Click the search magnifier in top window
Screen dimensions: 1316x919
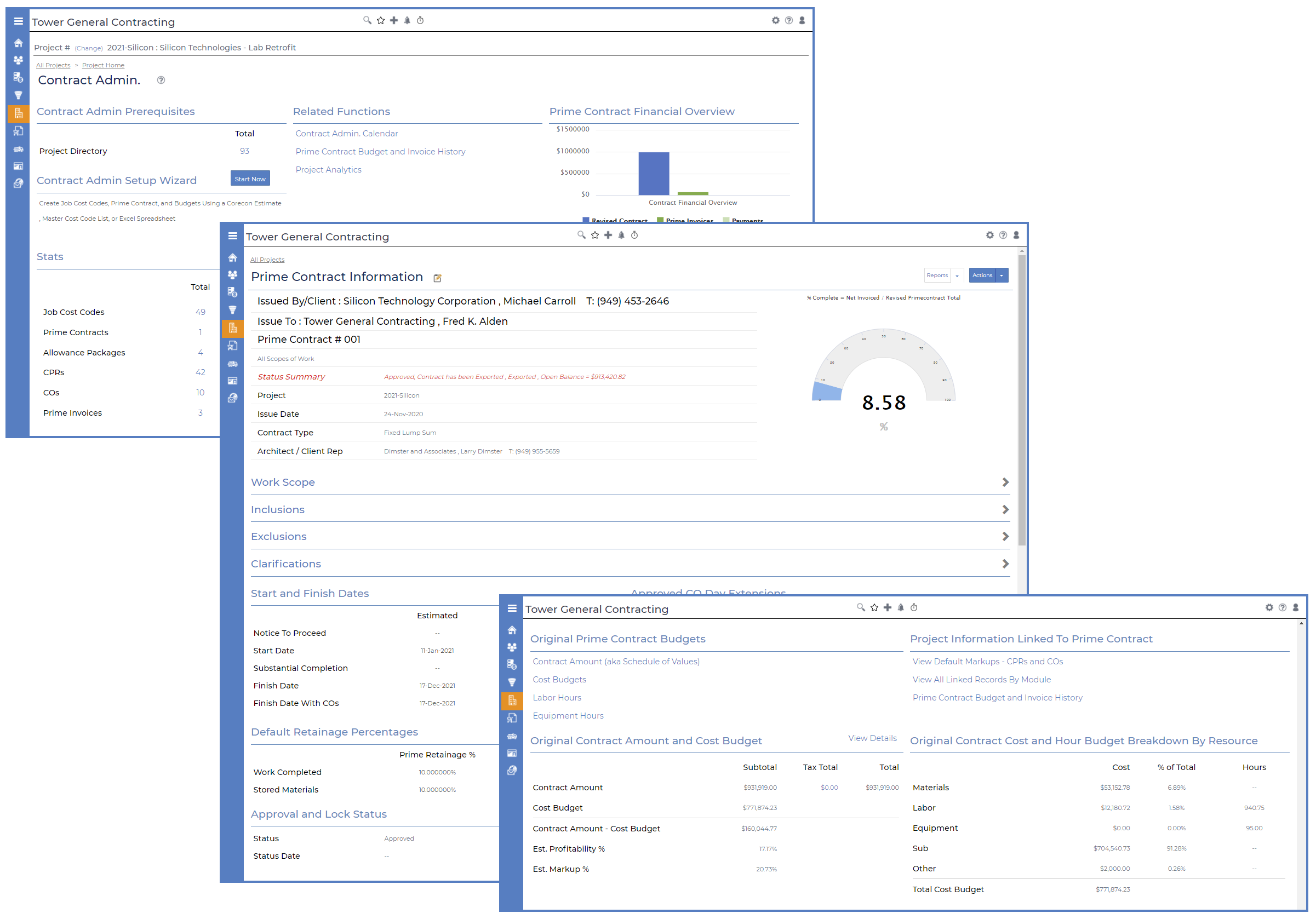[367, 21]
